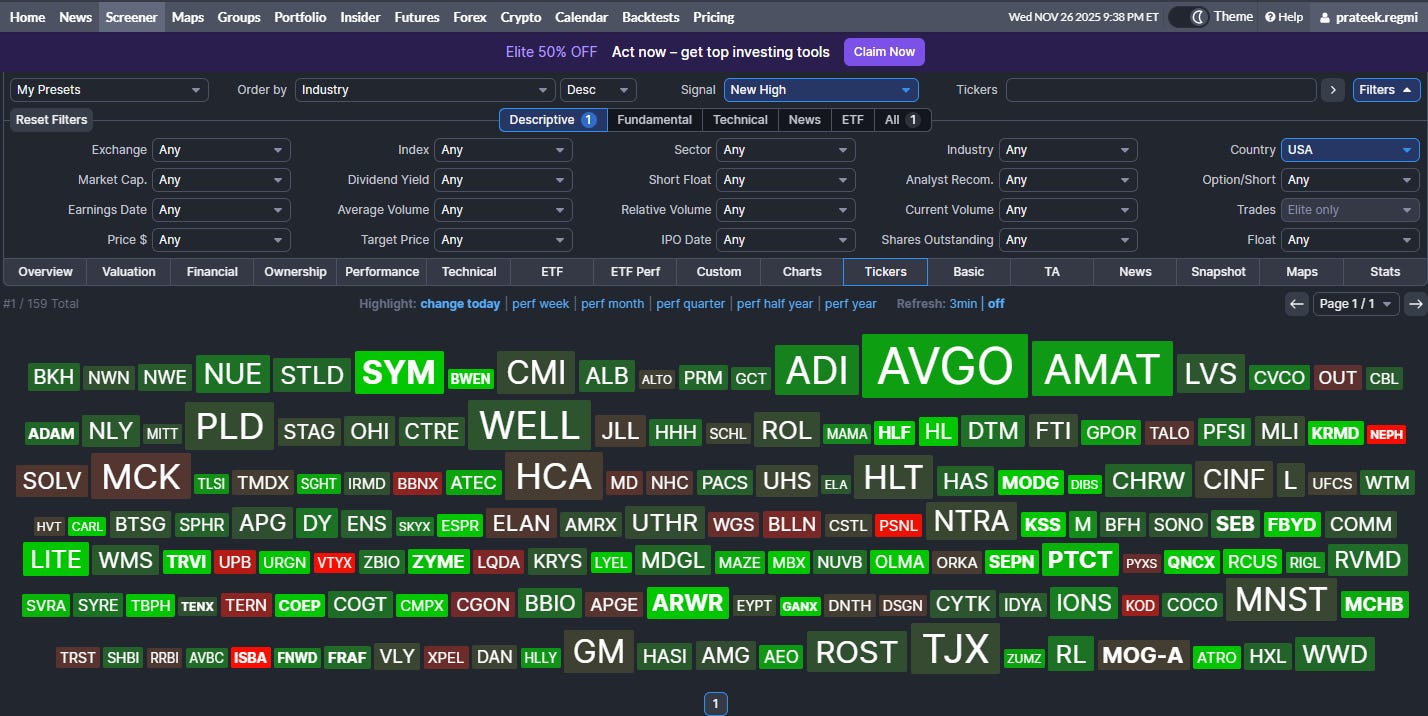Click the Tickers input field
The image size is (1428, 716).
(1161, 90)
